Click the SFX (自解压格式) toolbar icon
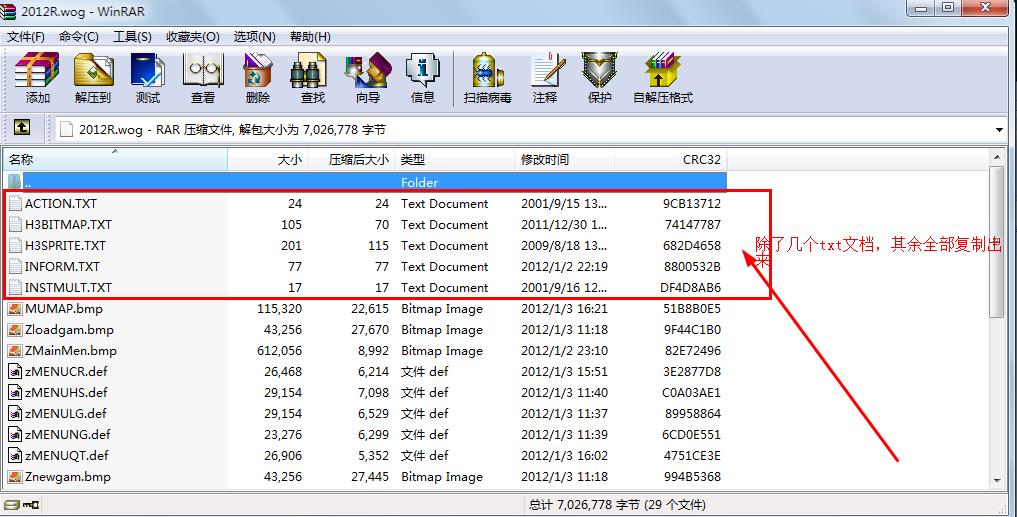 coord(663,71)
